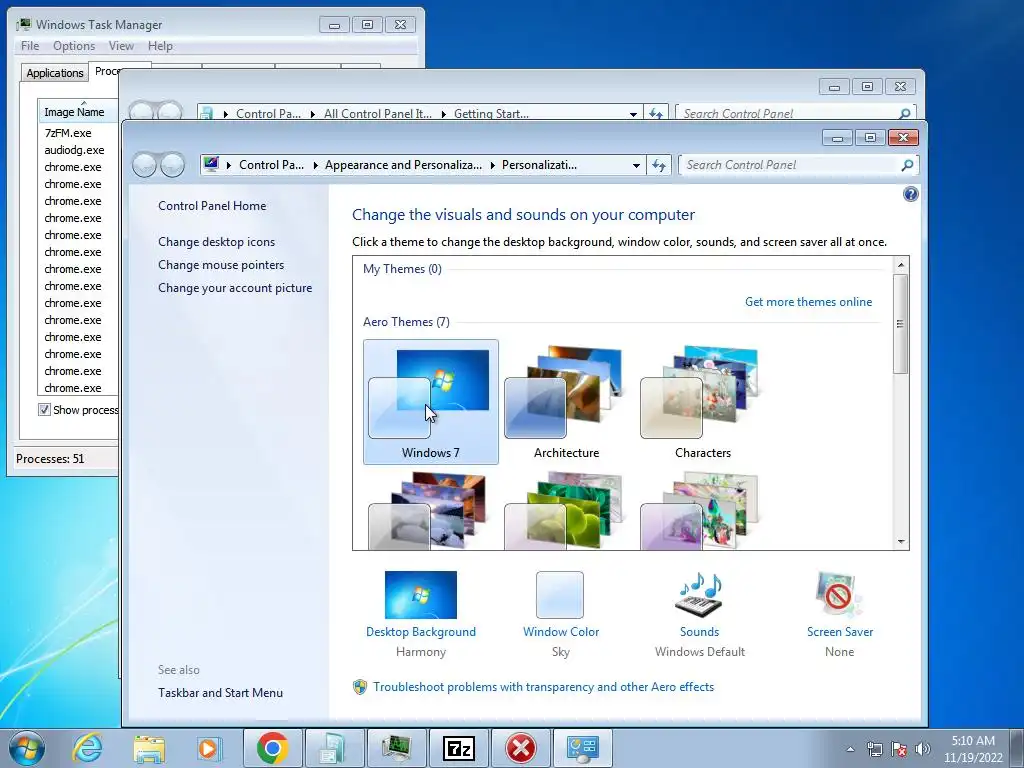This screenshot has width=1024, height=768.
Task: Click Change mouse pointers link
Action: 221,264
